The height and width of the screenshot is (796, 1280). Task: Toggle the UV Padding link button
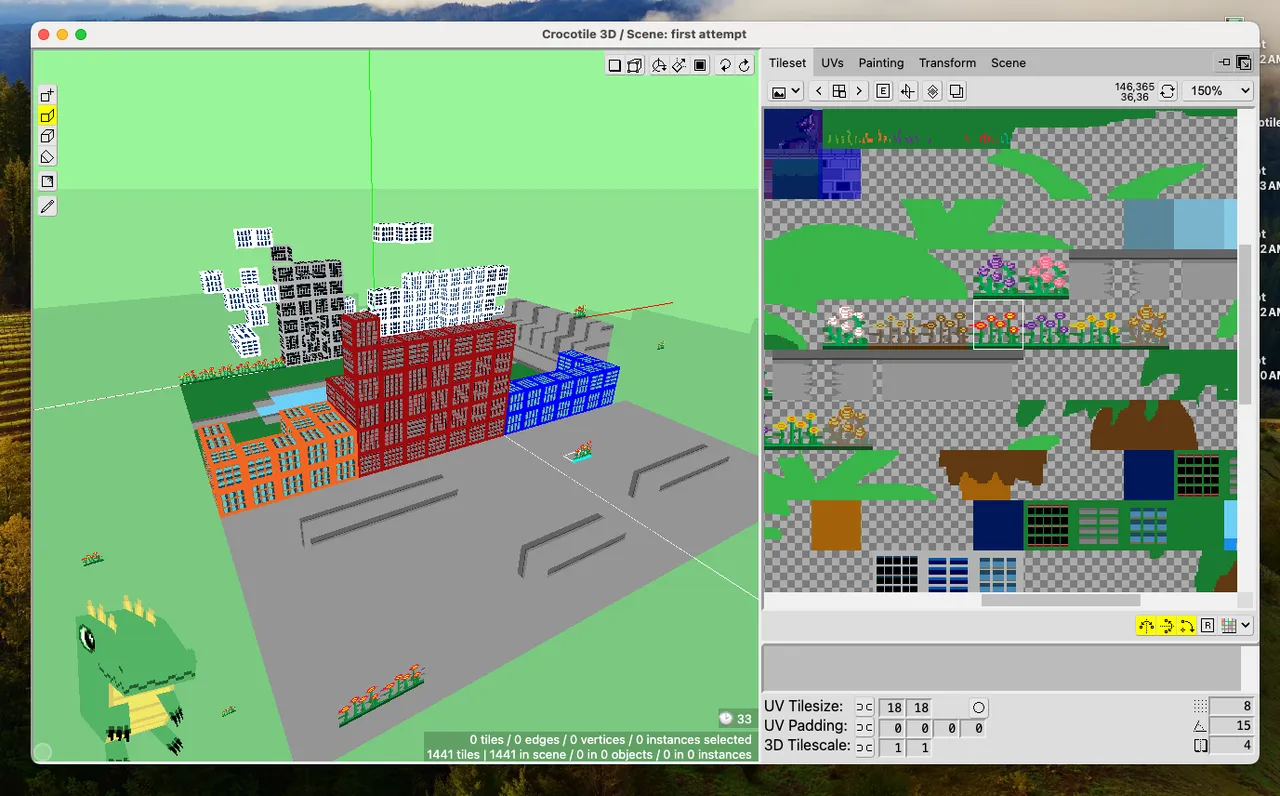[x=865, y=728]
